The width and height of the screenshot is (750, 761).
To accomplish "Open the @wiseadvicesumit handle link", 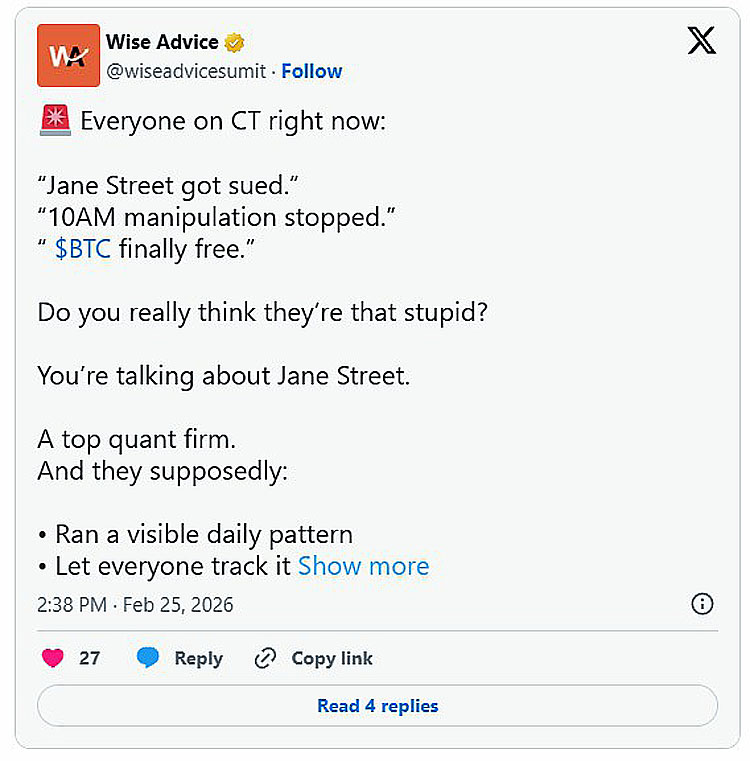I will (189, 71).
